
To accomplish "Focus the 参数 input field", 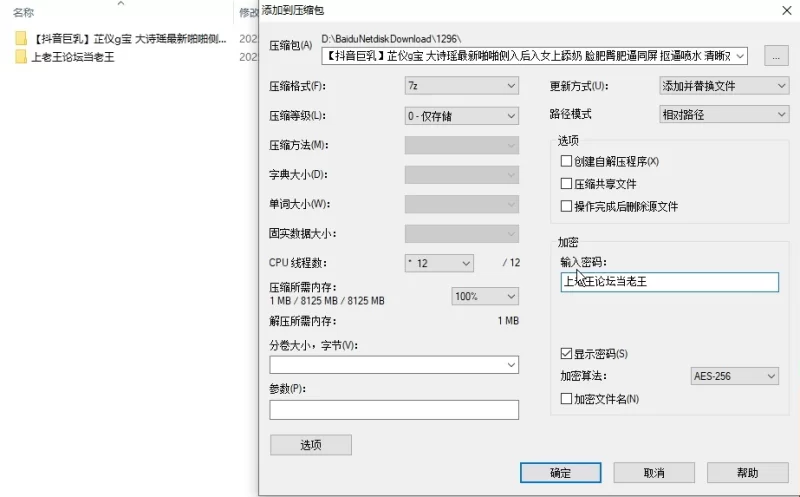I will (x=394, y=410).
